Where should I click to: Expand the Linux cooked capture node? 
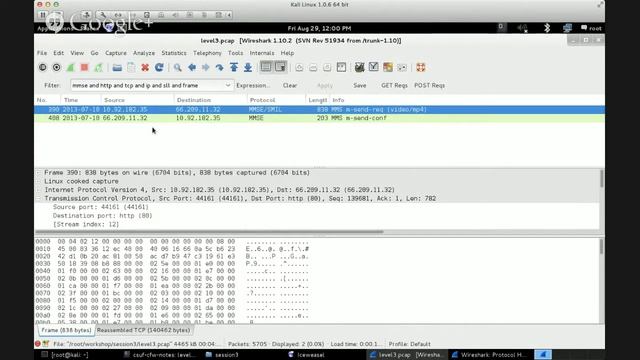tap(39, 182)
